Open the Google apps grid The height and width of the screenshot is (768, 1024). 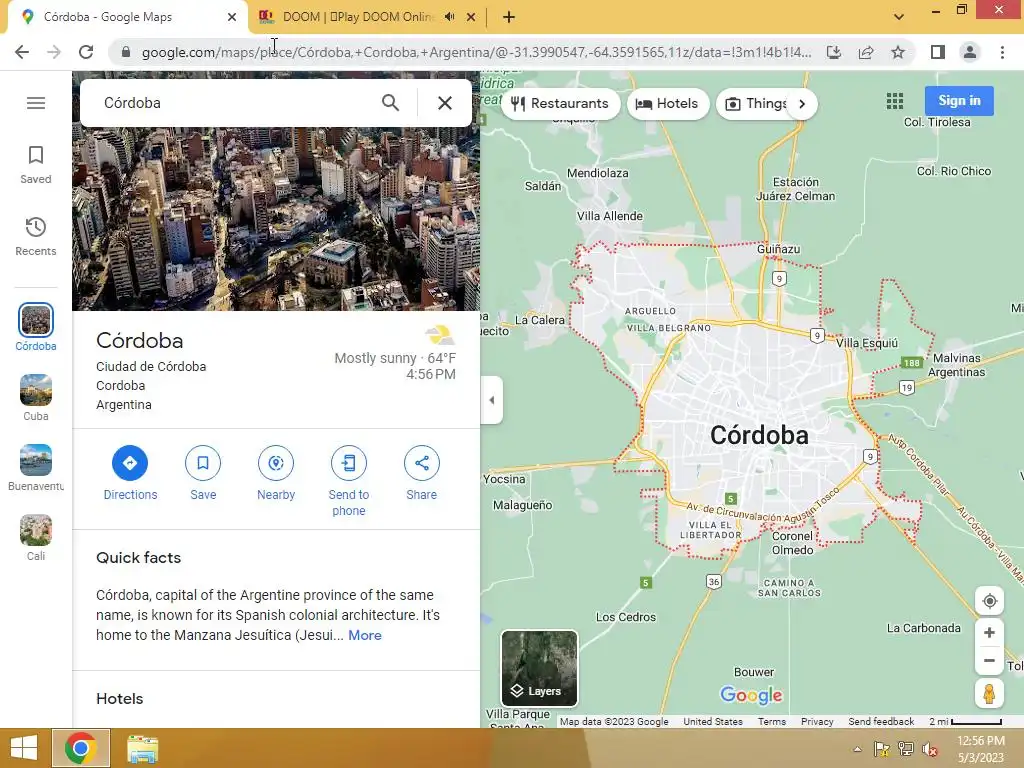pos(895,101)
